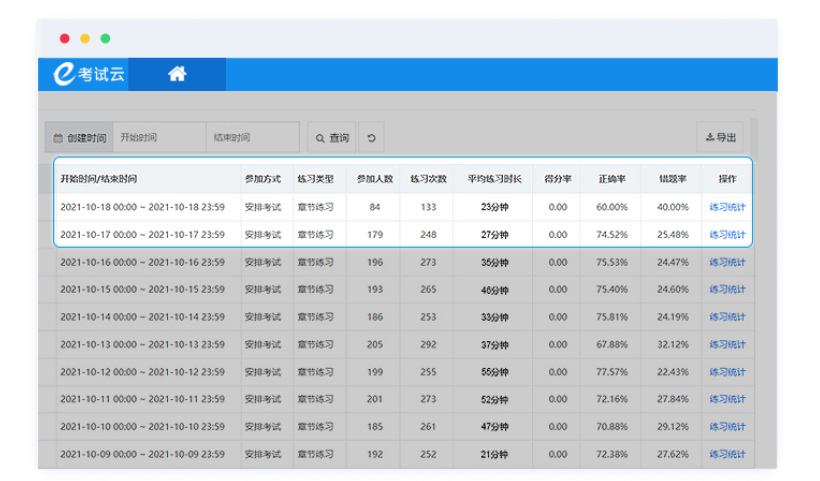
Task: Click the yellow minimize window dot
Action: pyautogui.click(x=85, y=39)
